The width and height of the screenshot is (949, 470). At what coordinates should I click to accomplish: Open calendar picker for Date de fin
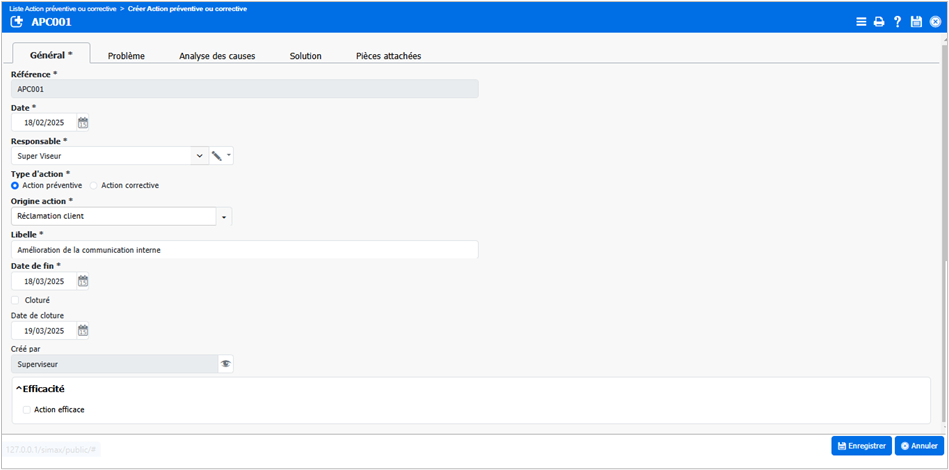click(x=83, y=281)
